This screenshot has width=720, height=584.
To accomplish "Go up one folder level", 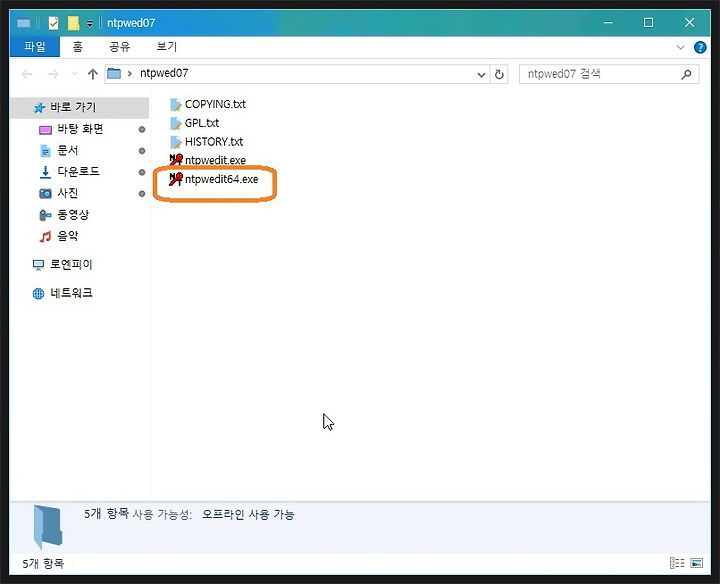I will coord(93,74).
